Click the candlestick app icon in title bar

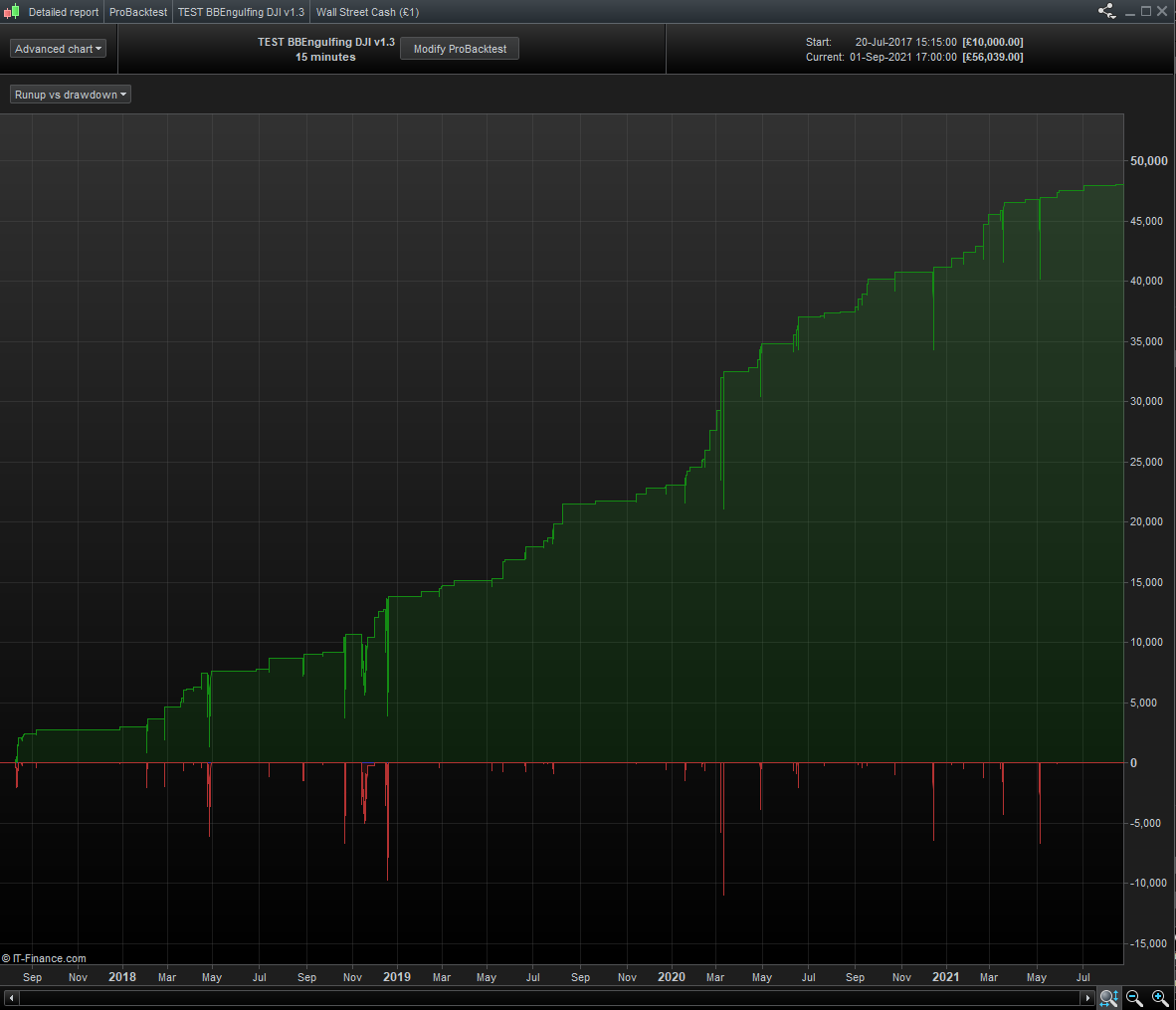click(11, 12)
